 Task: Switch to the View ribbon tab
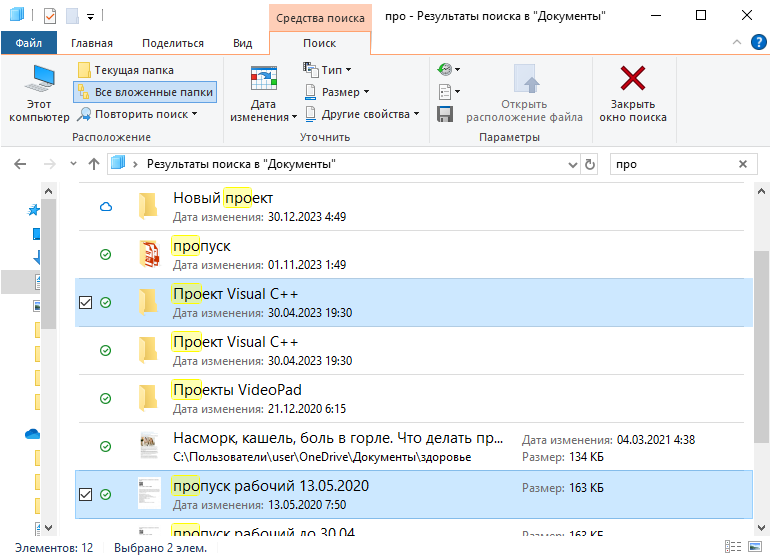[242, 43]
